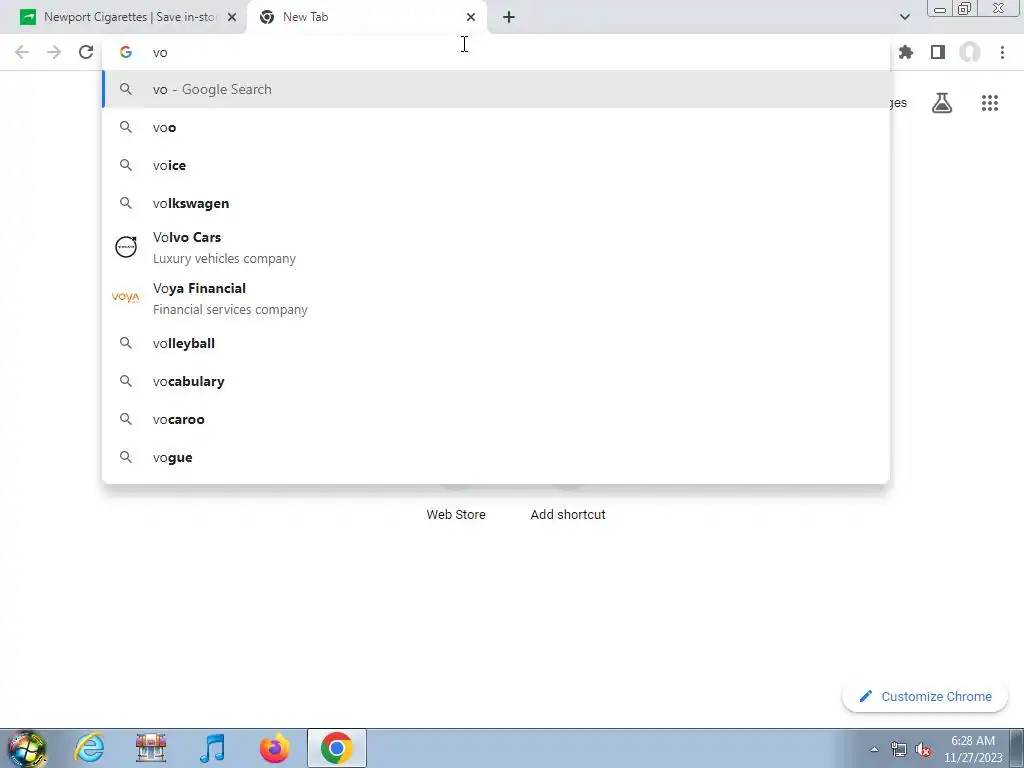This screenshot has width=1024, height=768.
Task: Click the browser forward arrow
Action: pos(54,52)
